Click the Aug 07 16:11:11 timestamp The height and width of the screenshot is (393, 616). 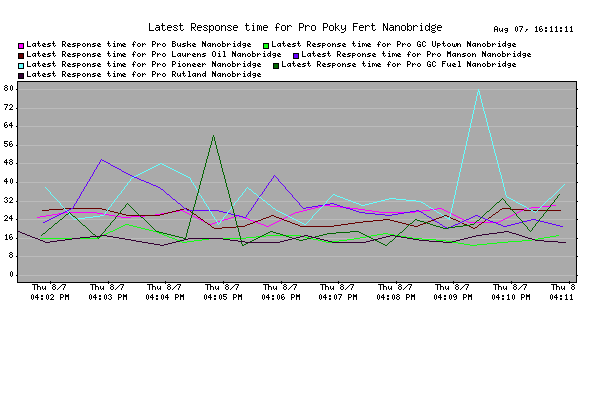pos(533,29)
